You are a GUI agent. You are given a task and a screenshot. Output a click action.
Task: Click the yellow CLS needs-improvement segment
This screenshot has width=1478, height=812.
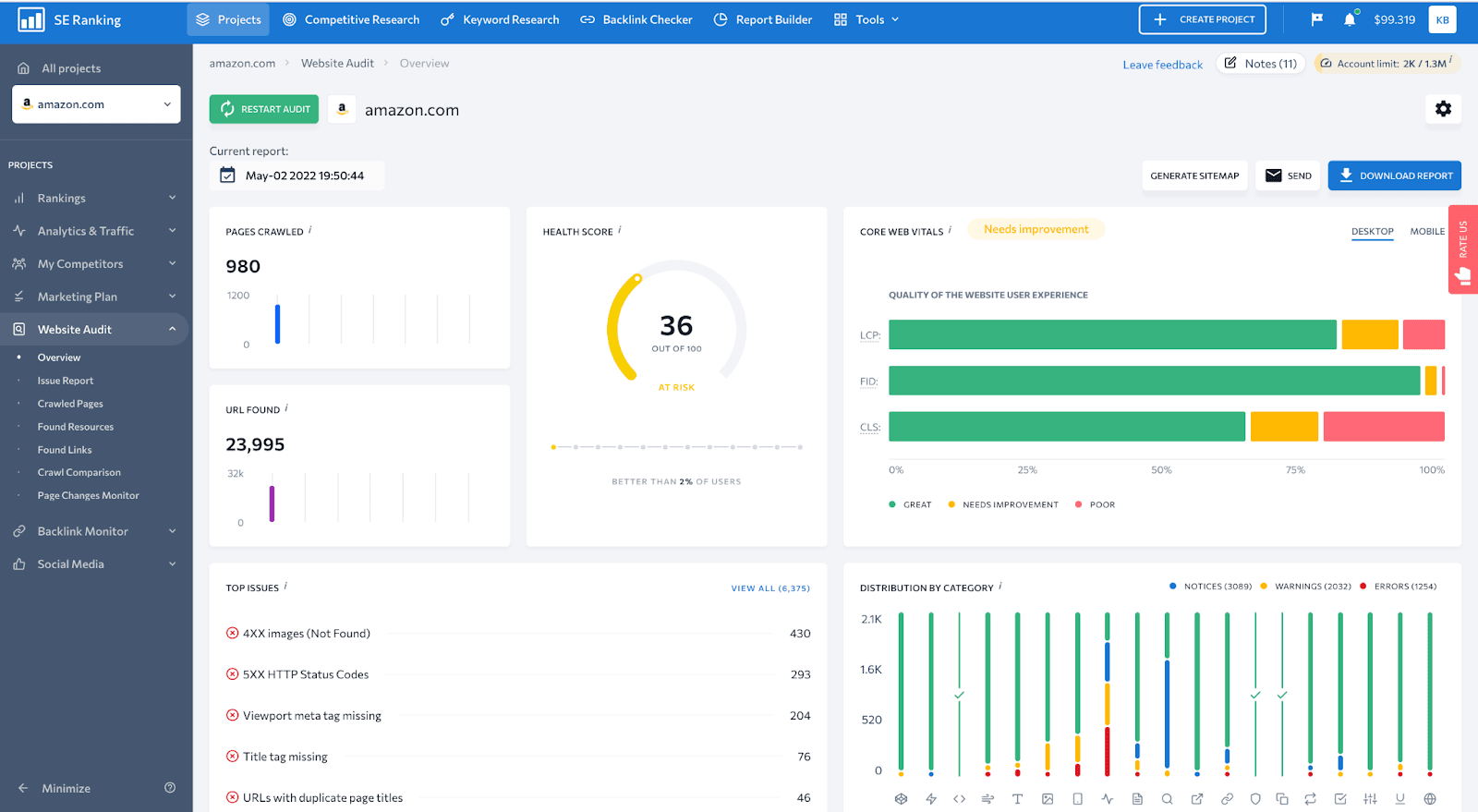(1284, 427)
